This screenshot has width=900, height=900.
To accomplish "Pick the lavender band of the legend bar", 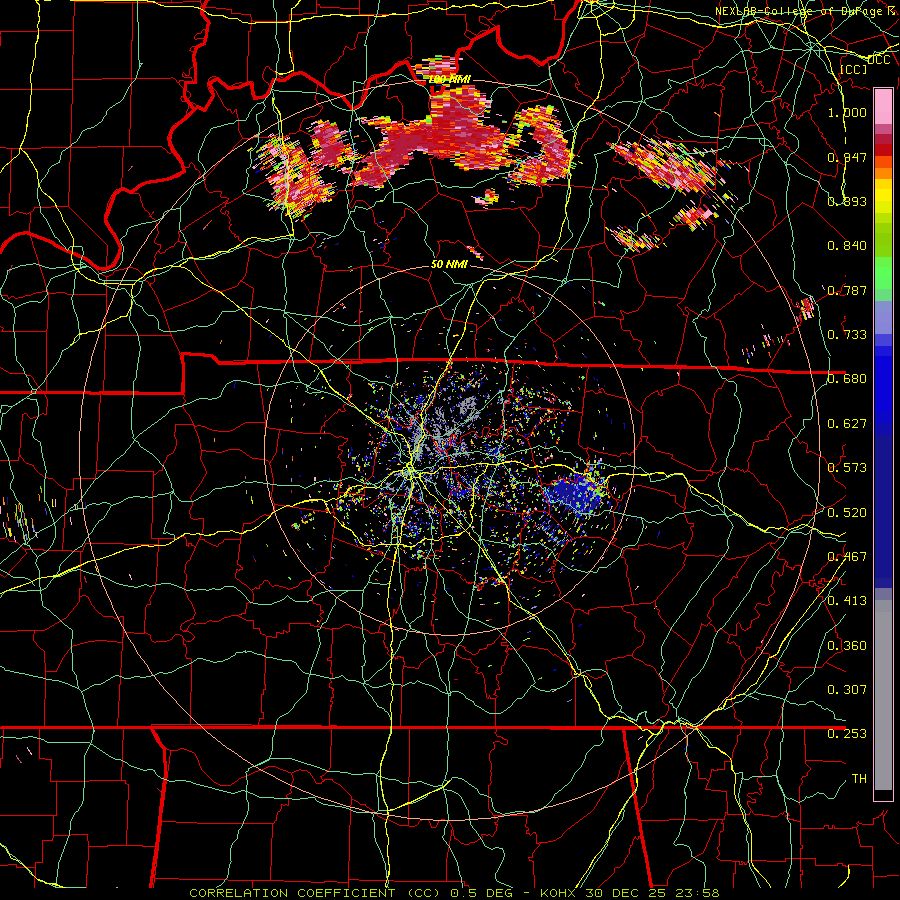I will pyautogui.click(x=883, y=317).
